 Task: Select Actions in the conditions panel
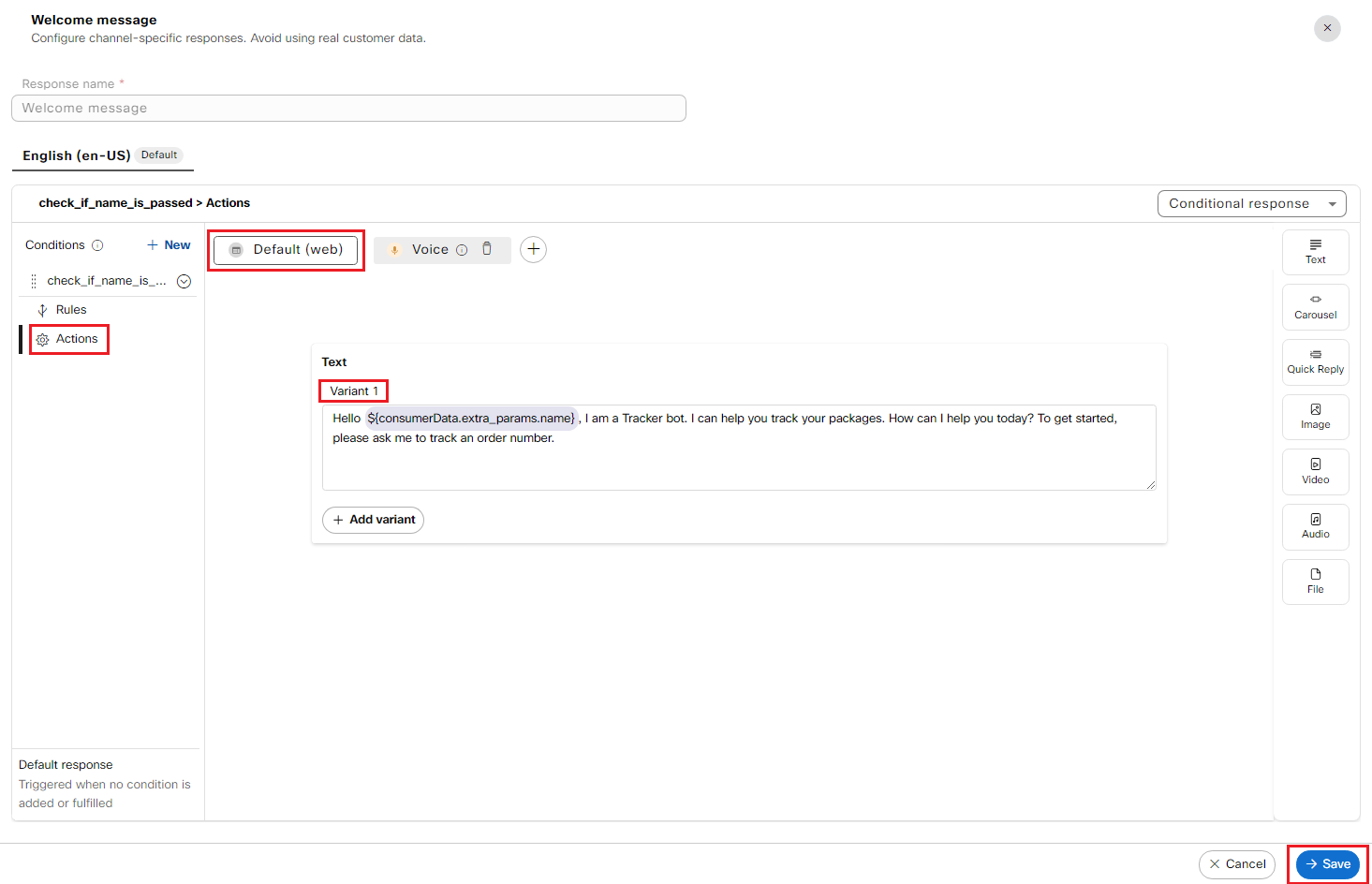point(76,339)
